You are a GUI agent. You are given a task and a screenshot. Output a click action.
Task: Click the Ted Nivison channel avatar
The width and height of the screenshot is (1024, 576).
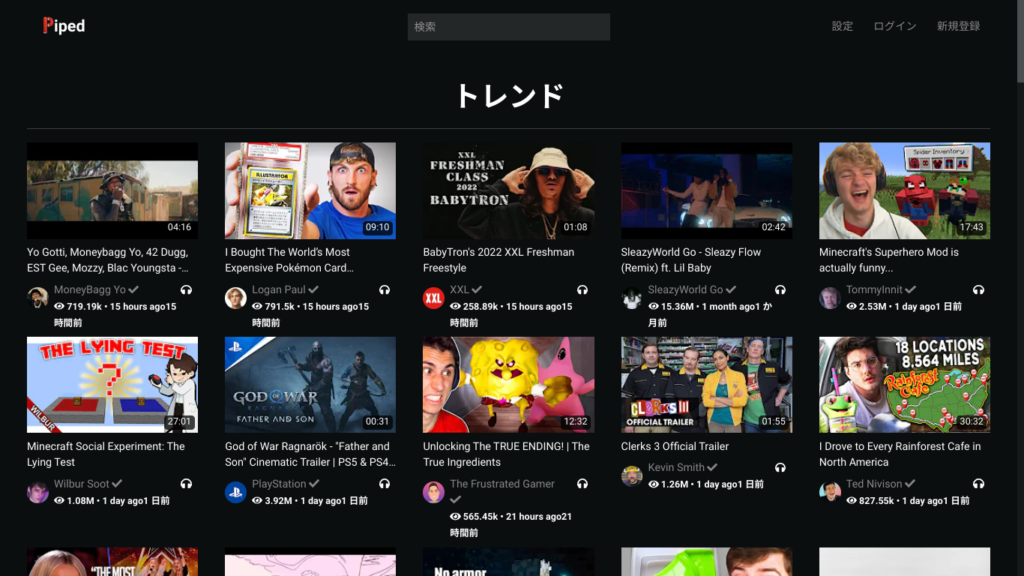click(830, 492)
